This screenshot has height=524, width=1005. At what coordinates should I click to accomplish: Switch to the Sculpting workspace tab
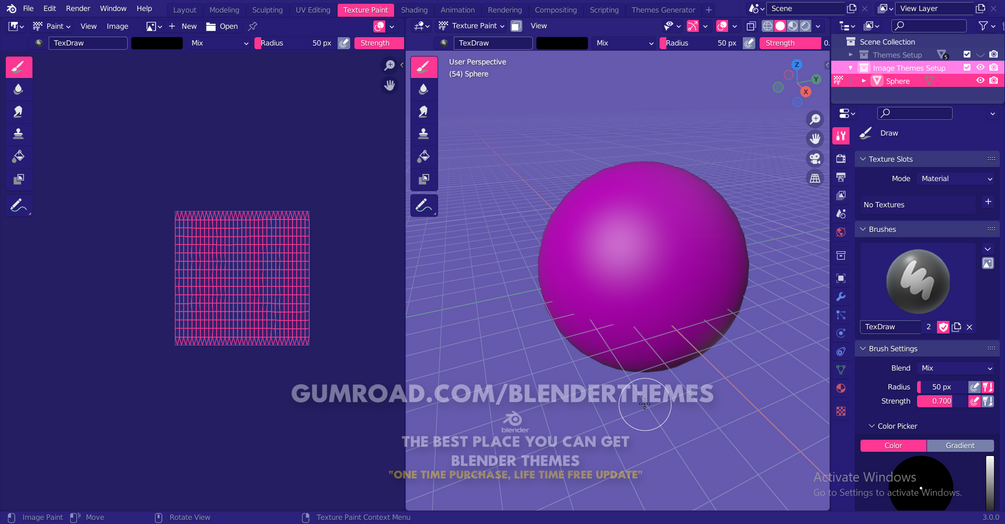coord(267,10)
